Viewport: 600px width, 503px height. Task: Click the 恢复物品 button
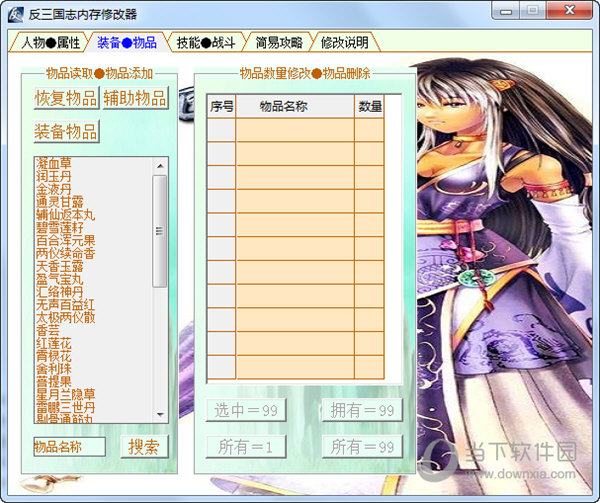67,98
